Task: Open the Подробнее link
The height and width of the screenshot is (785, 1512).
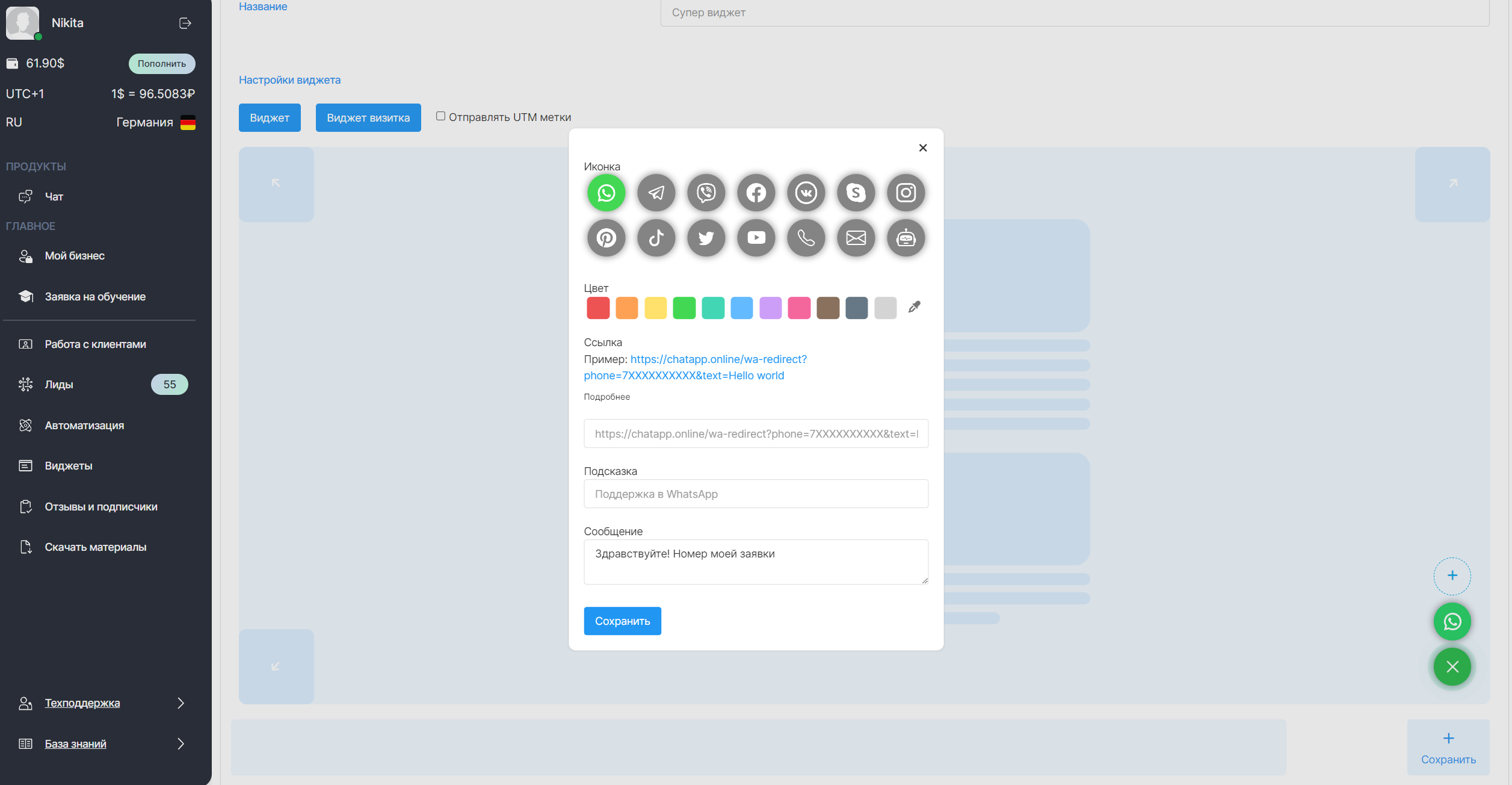Action: [x=606, y=397]
